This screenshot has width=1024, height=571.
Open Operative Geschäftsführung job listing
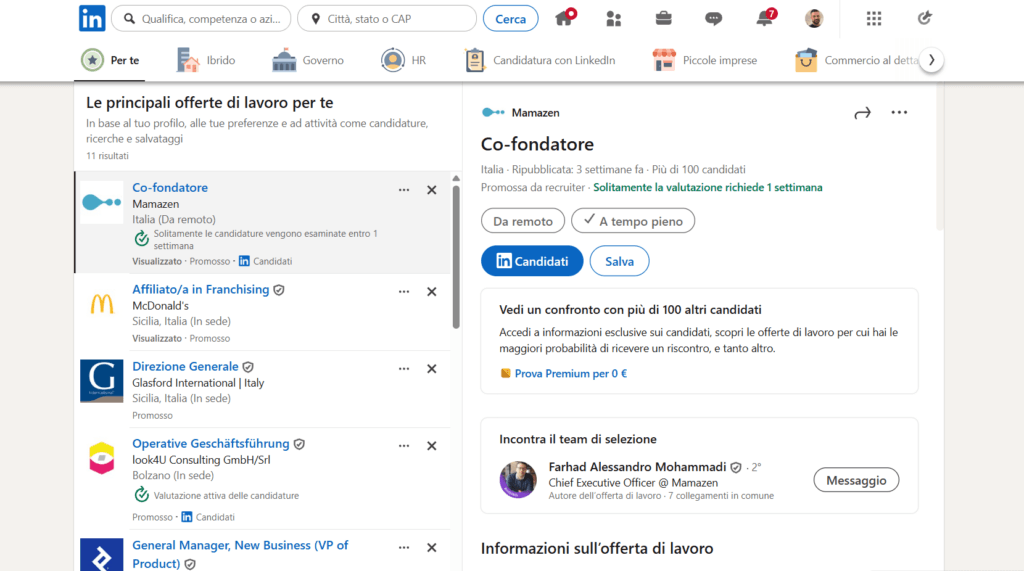[210, 444]
